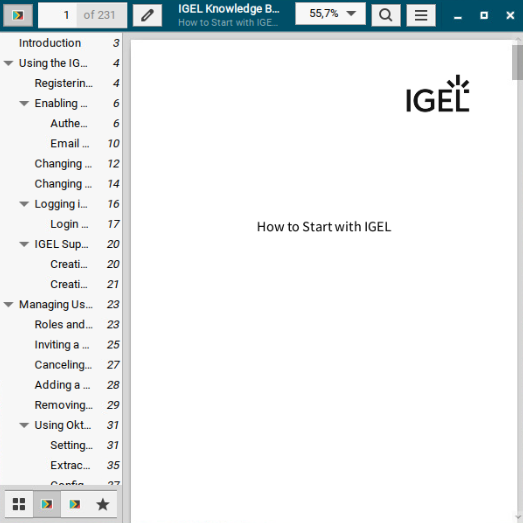Click the page number input field
523x523 pixels.
57,15
